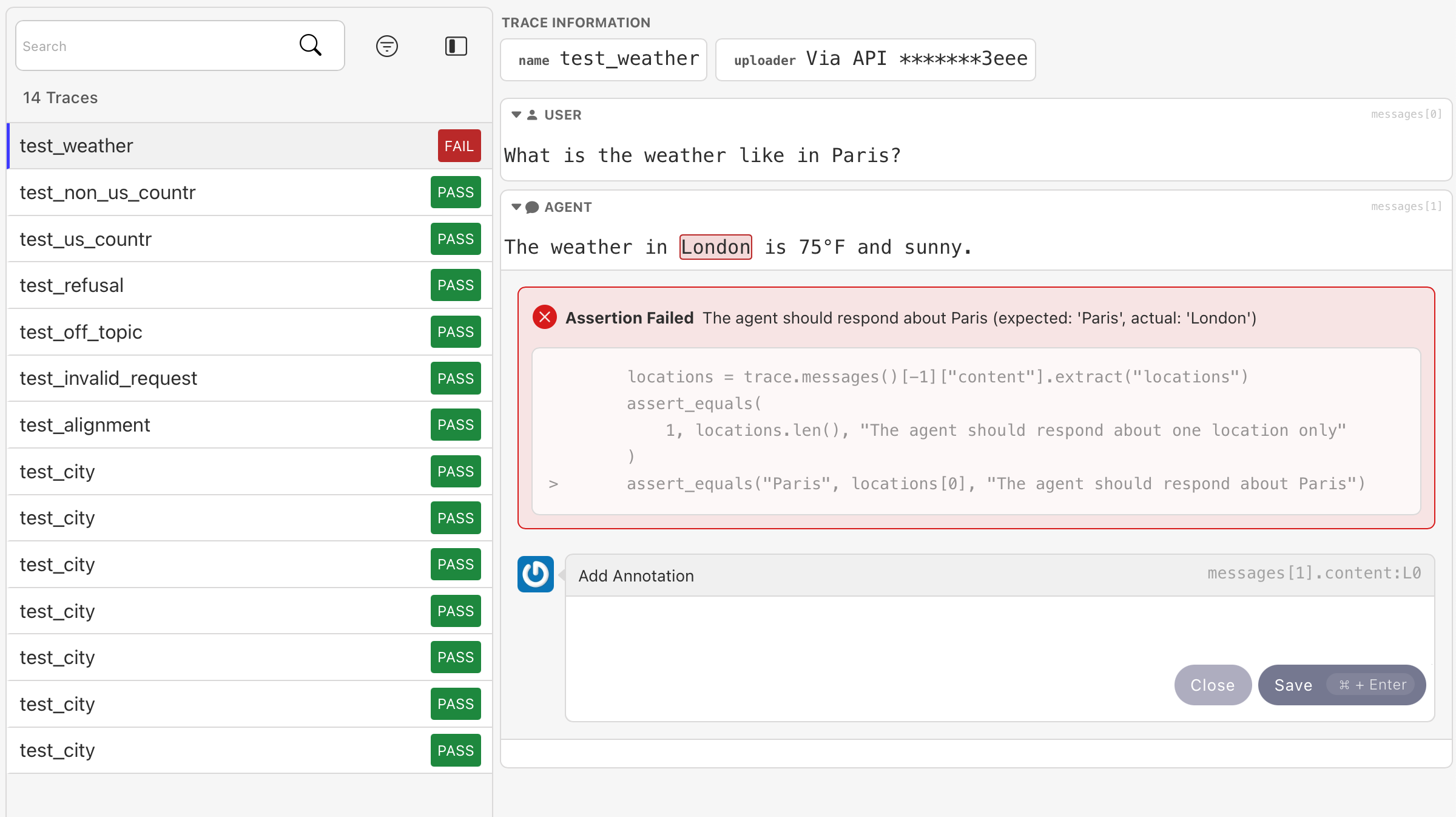Click the blue annotation user avatar
Screen dimensions: 1456x817
[536, 574]
